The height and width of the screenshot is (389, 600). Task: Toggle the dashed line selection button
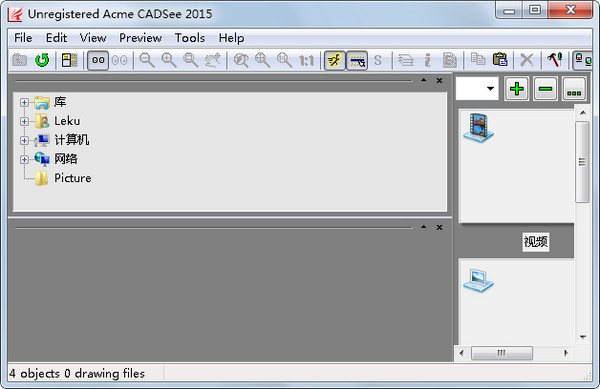[357, 60]
